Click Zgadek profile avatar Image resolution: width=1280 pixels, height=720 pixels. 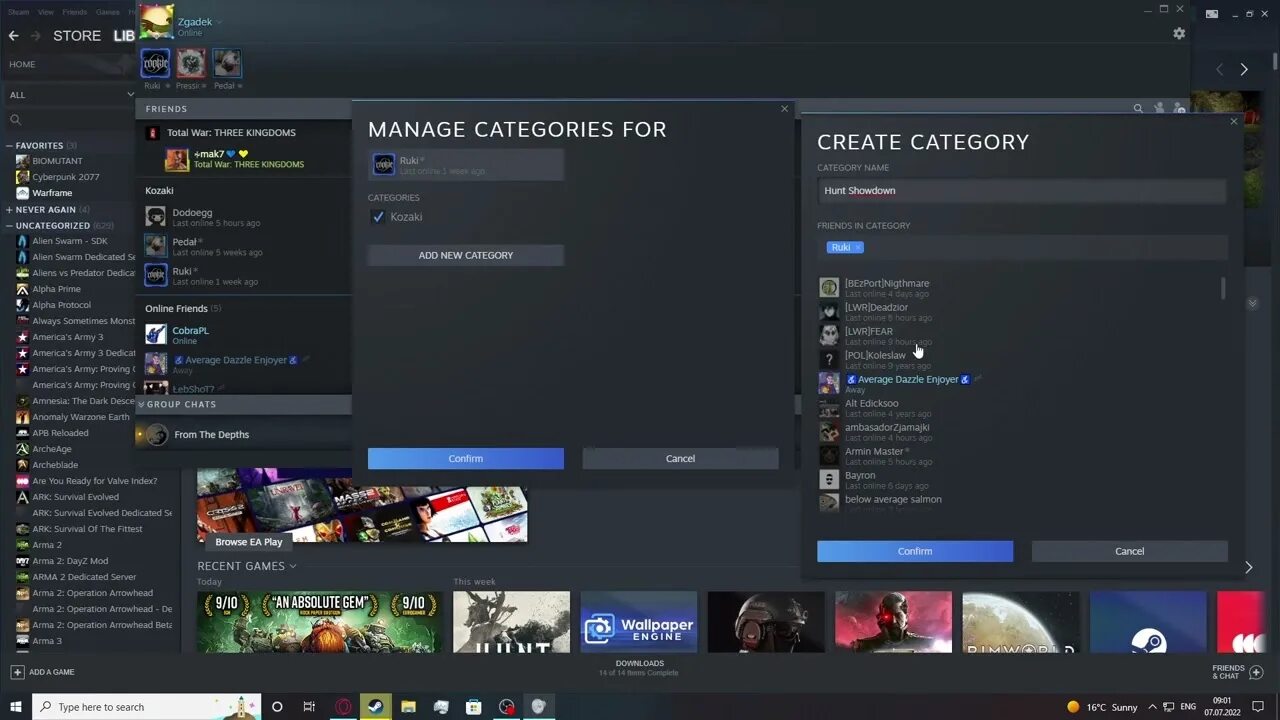(x=156, y=22)
